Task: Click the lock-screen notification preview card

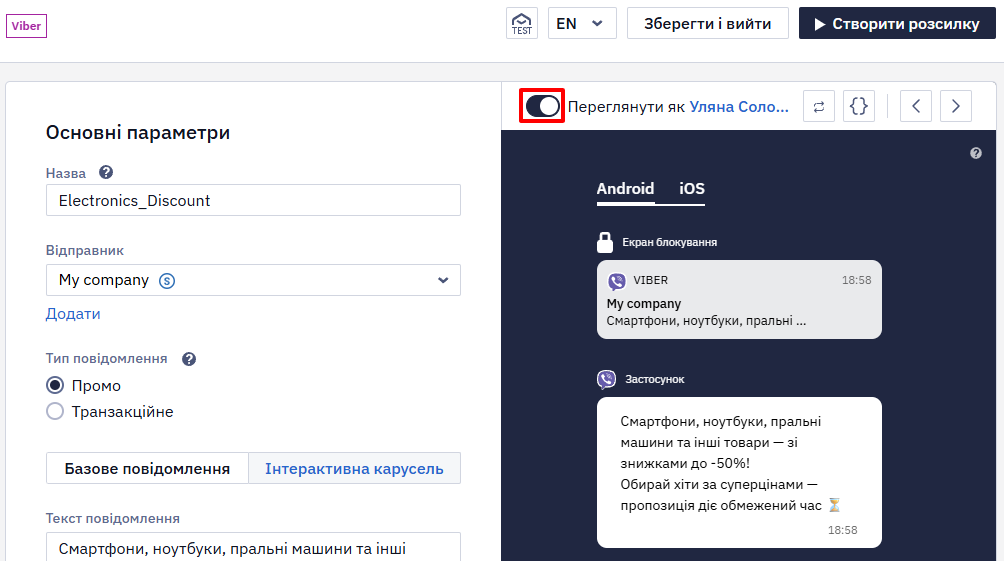Action: coord(739,299)
